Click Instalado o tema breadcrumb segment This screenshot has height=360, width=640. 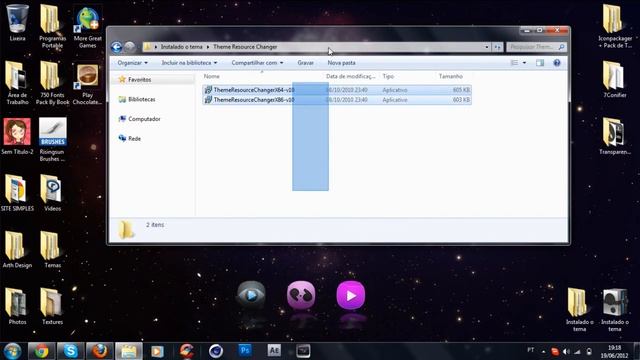(181, 47)
